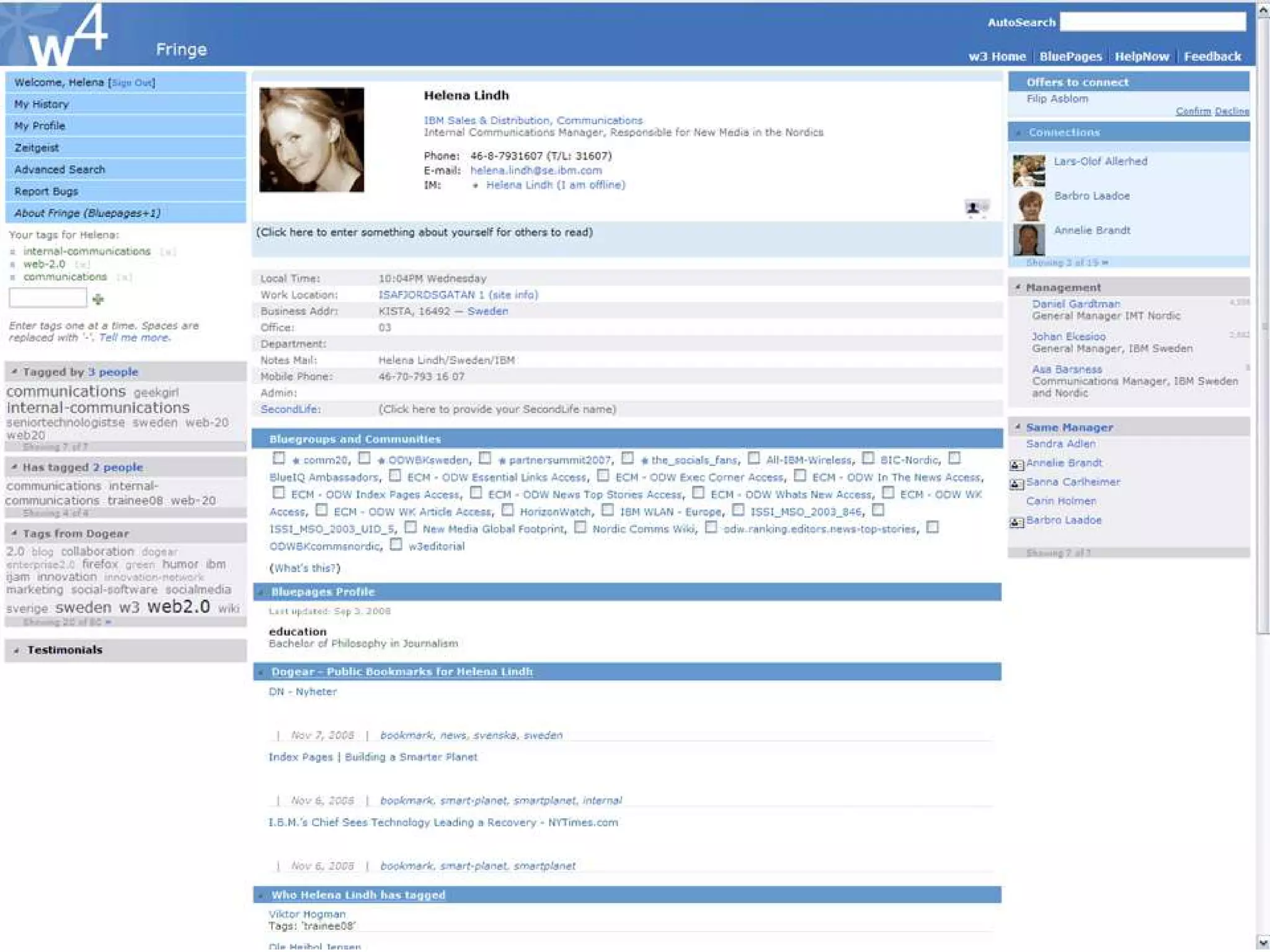The image size is (1270, 952).
Task: Click the new tag input box
Action: pyautogui.click(x=48, y=298)
